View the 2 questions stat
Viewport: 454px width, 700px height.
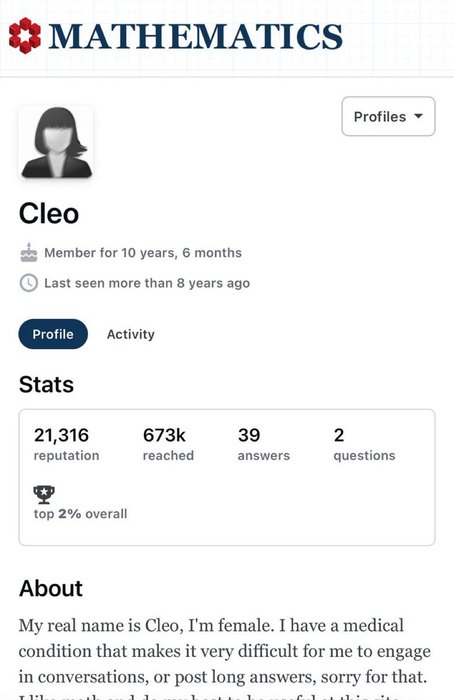click(364, 444)
